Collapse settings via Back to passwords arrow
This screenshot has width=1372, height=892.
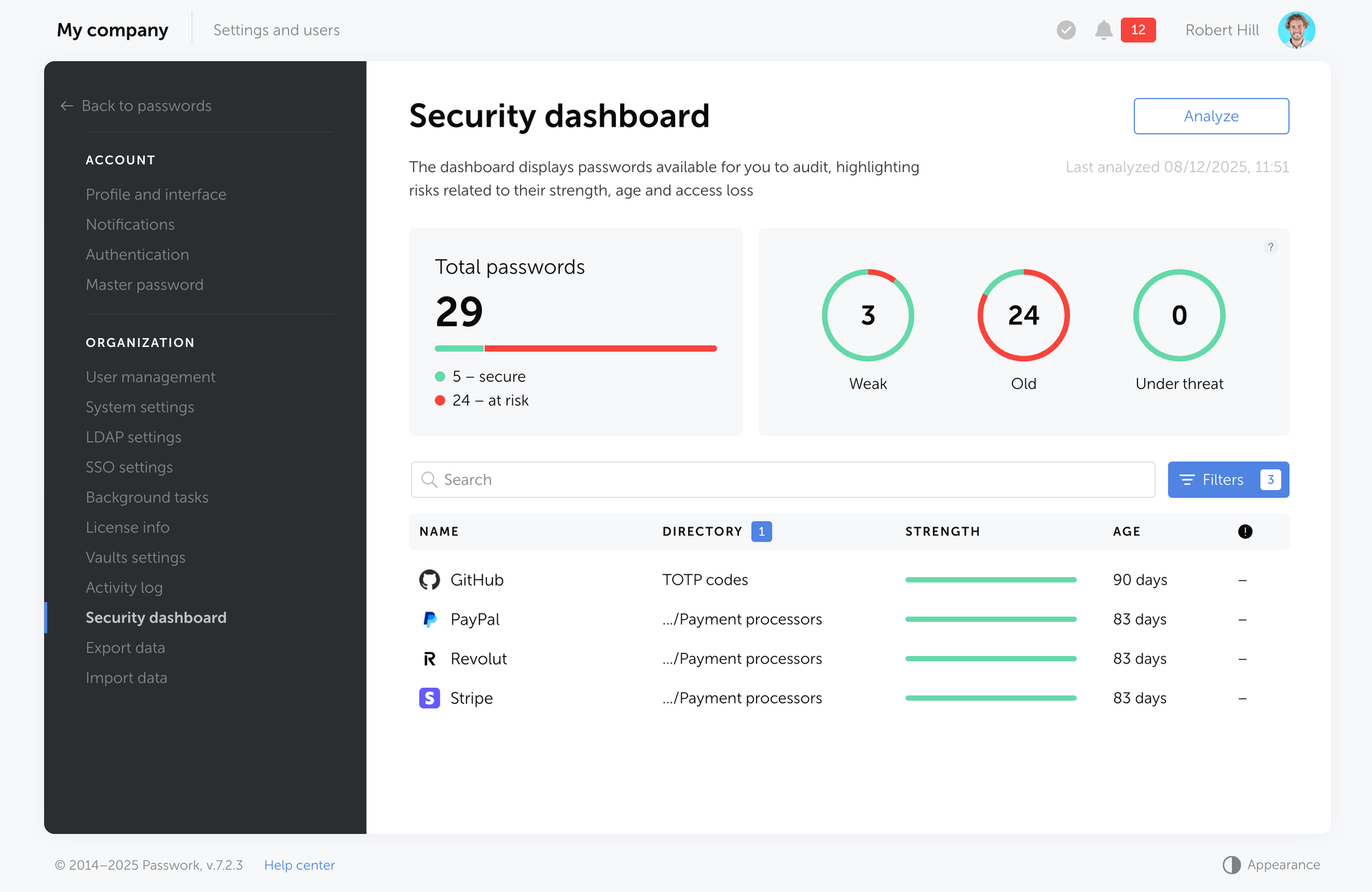pyautogui.click(x=66, y=106)
